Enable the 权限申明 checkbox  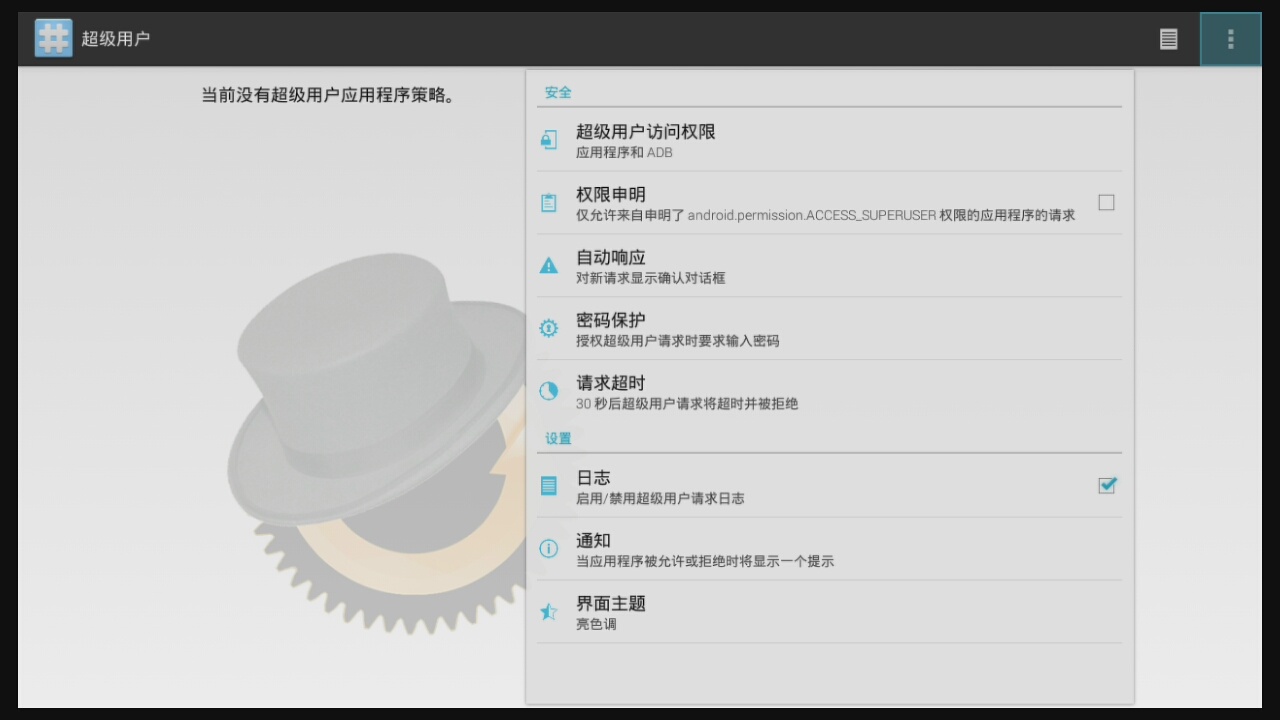[1106, 203]
